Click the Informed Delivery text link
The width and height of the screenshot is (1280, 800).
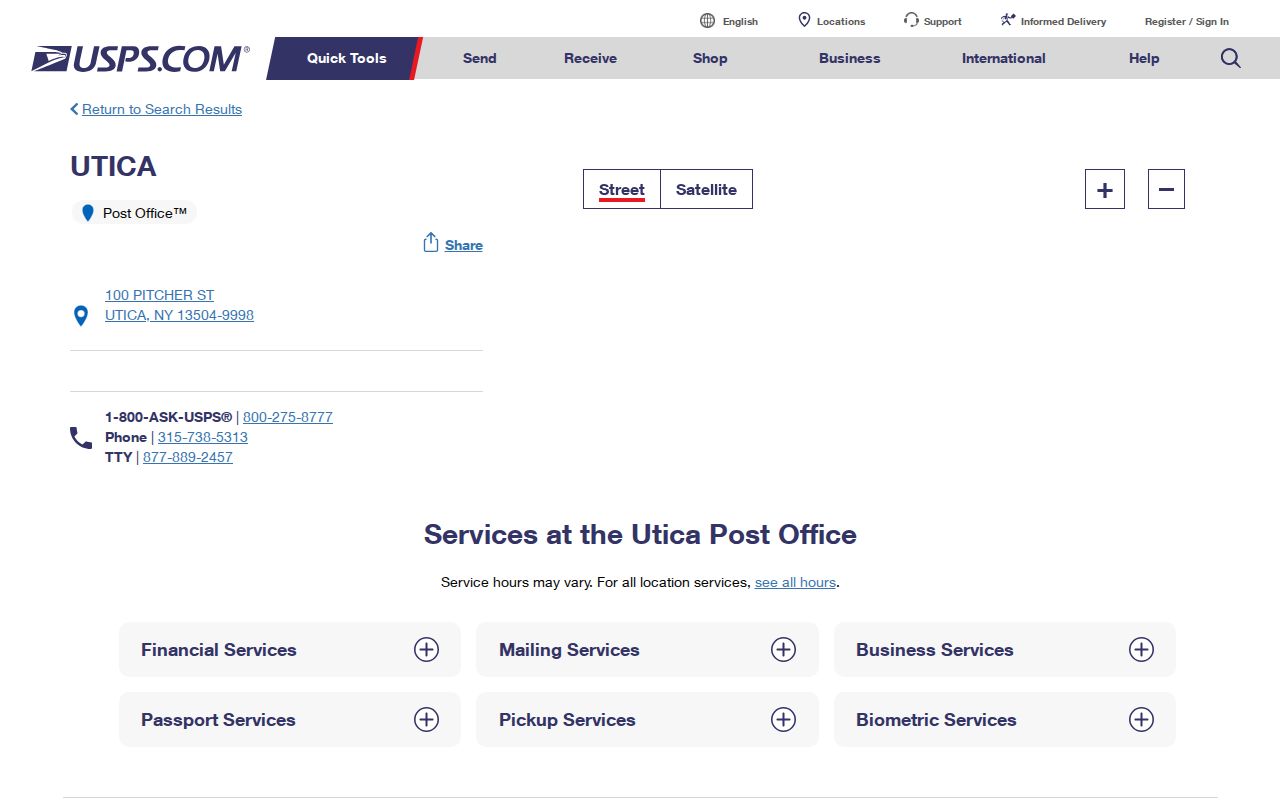tap(1063, 21)
